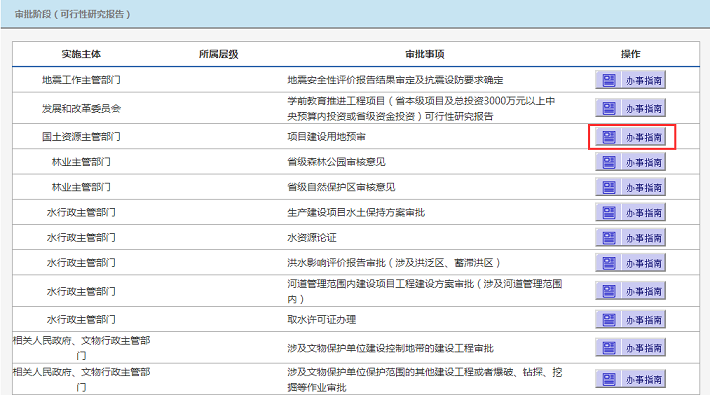Screen dimensions: 710x395
Task: Click the 实施主体 column header
Action: click(x=81, y=54)
